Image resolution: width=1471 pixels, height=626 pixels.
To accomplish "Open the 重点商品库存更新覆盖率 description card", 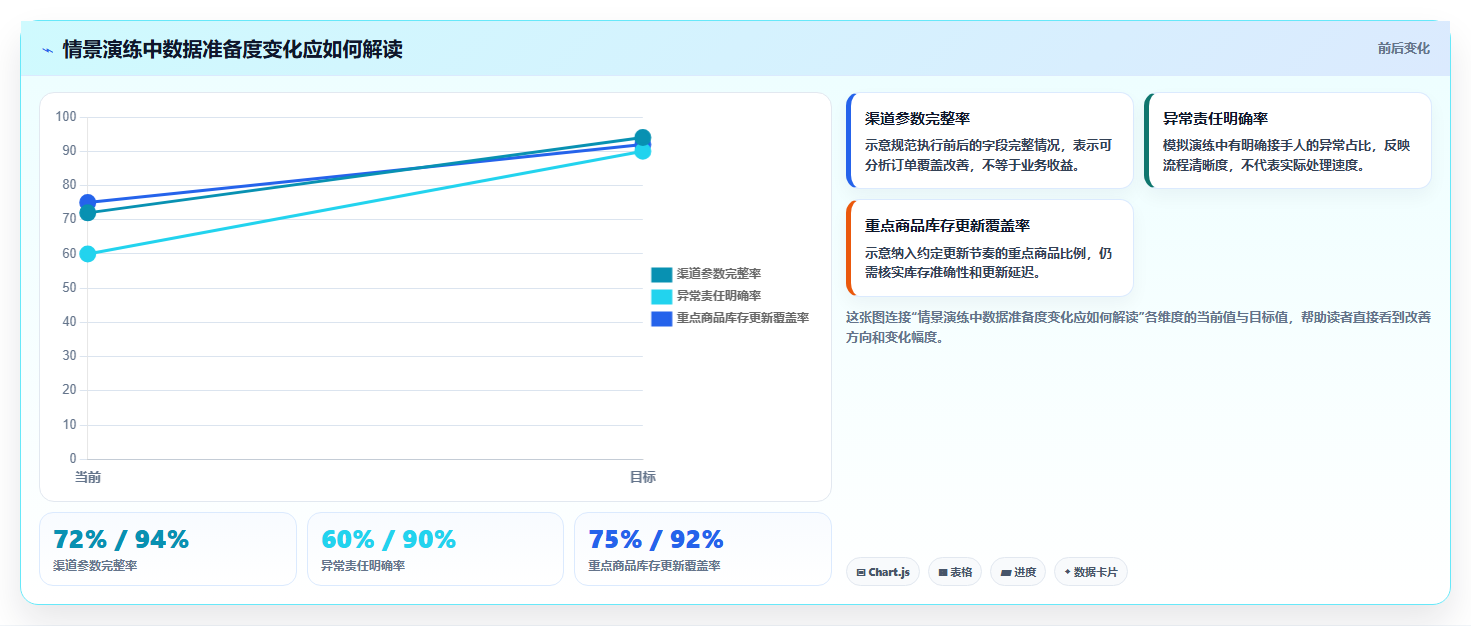I will coord(990,248).
